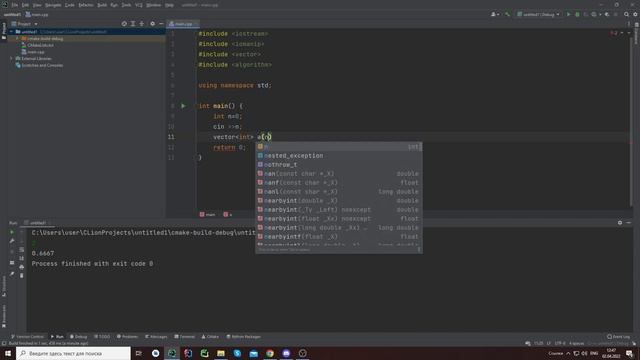Choose nested_exception from completion list
The width and height of the screenshot is (640, 360).
339,156
